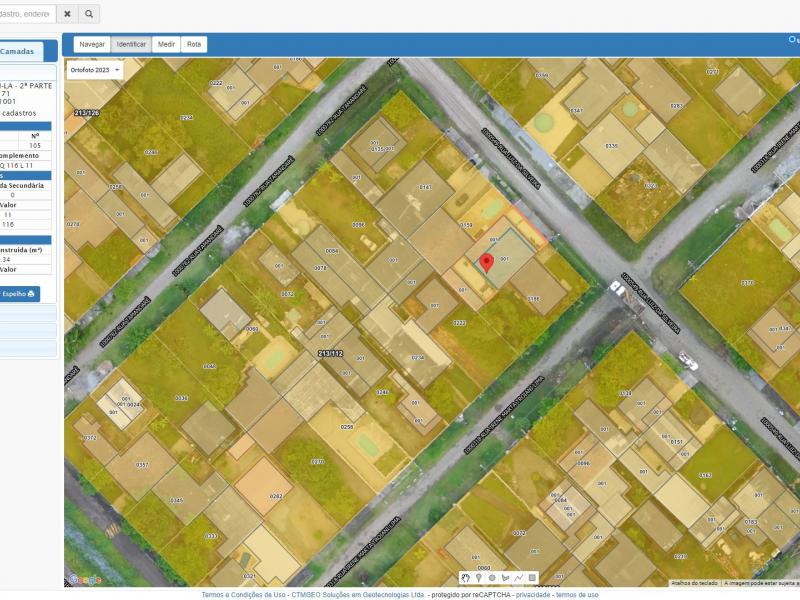Select the polygon drawing tool
The height and width of the screenshot is (600, 800).
(x=505, y=578)
